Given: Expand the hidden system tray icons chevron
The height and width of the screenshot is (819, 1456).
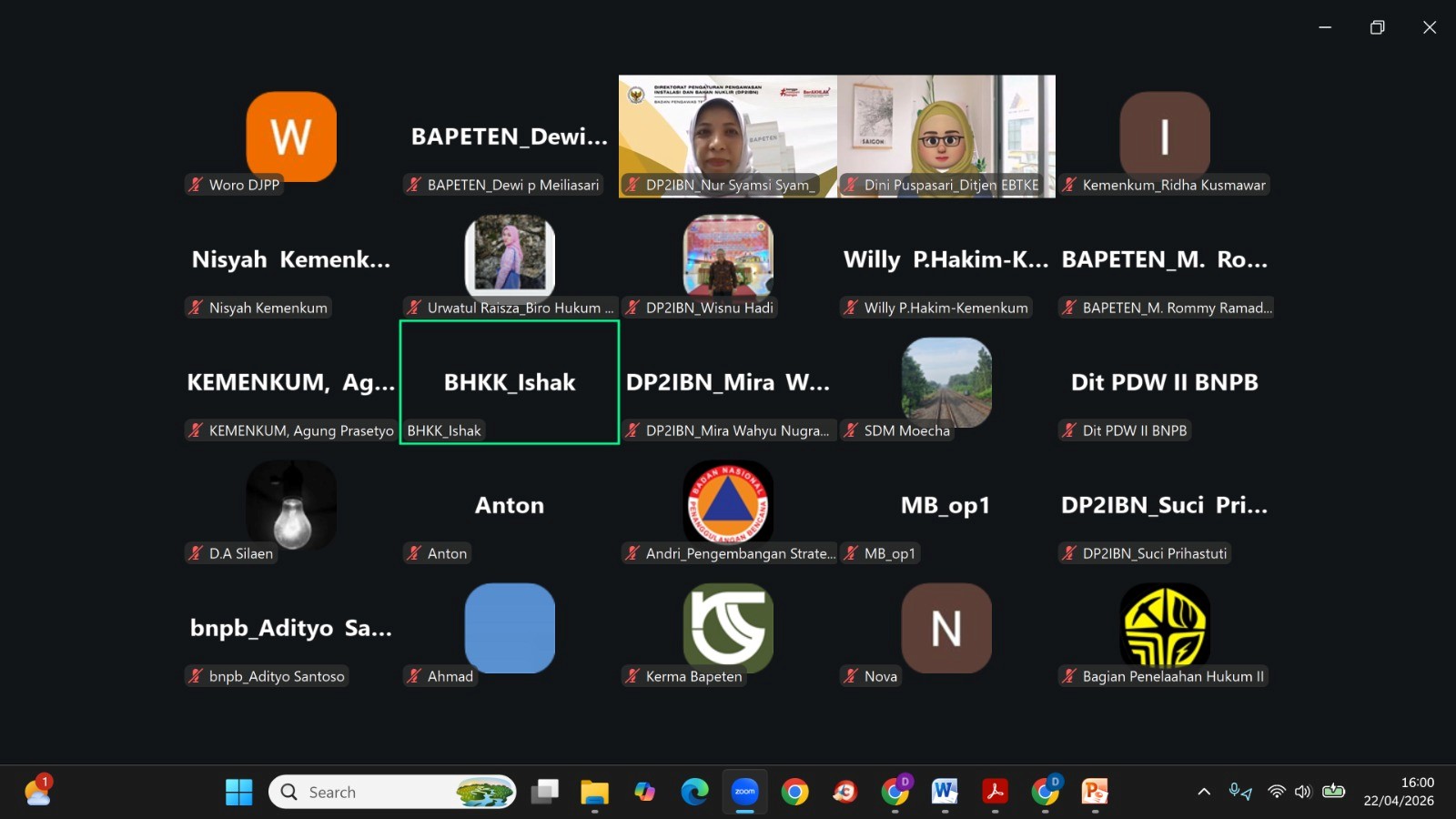Looking at the screenshot, I should point(1204,792).
